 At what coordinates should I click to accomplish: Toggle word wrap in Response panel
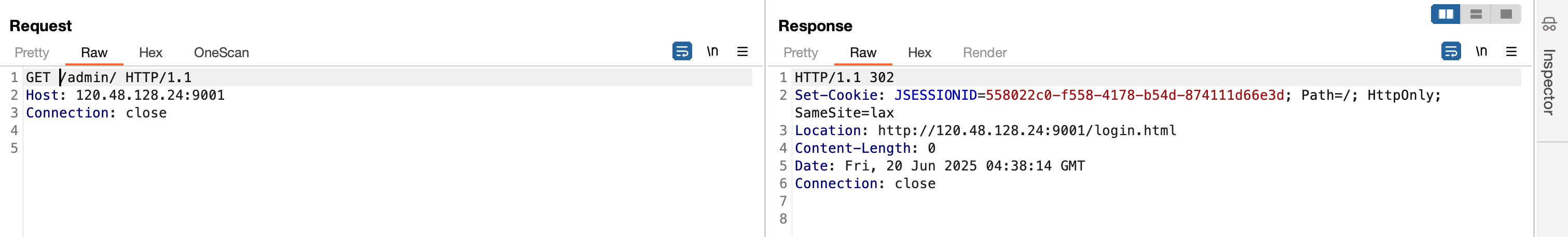point(1451,51)
